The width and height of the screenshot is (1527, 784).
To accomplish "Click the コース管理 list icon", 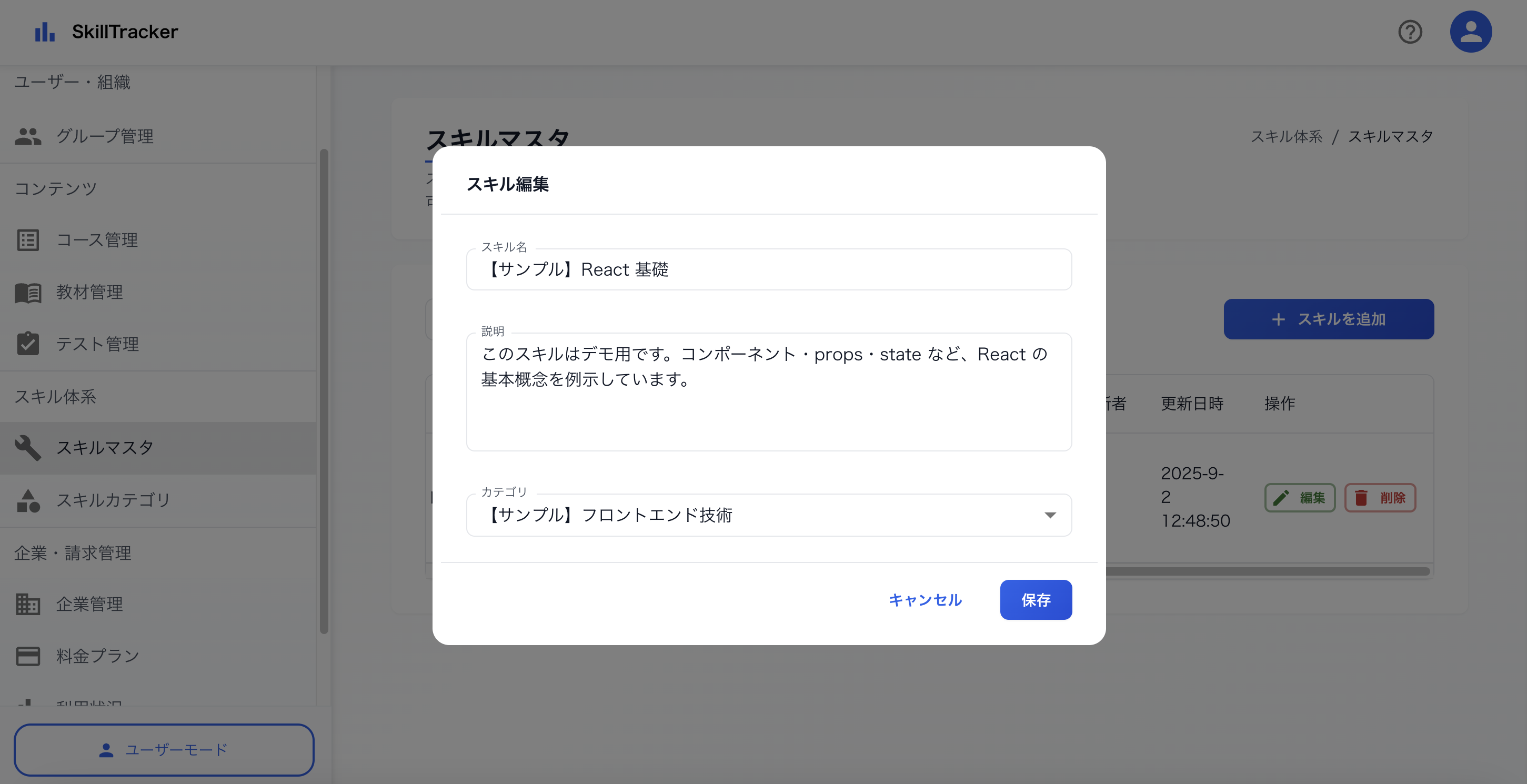I will [28, 240].
